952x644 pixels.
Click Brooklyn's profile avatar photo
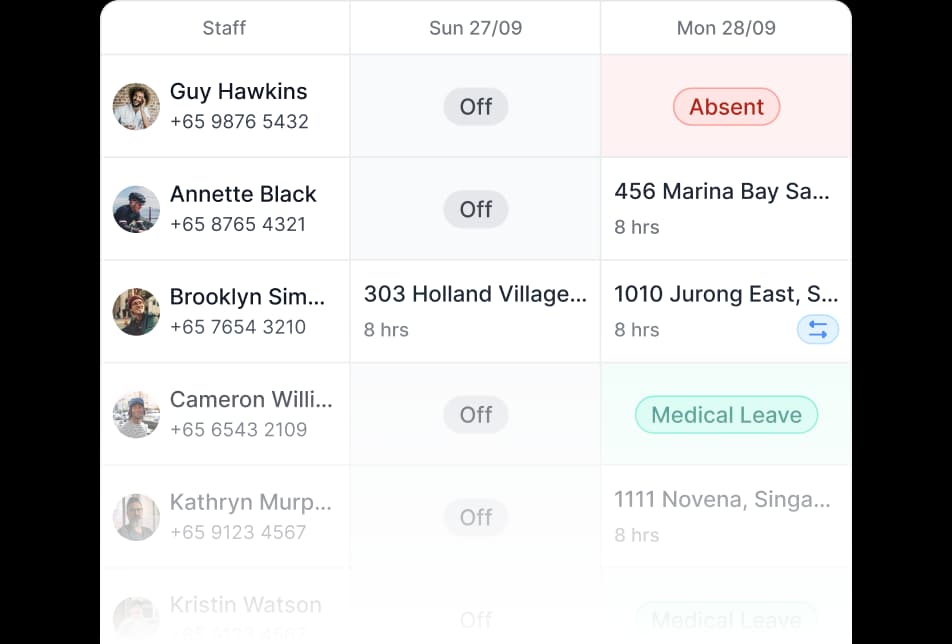pos(136,312)
